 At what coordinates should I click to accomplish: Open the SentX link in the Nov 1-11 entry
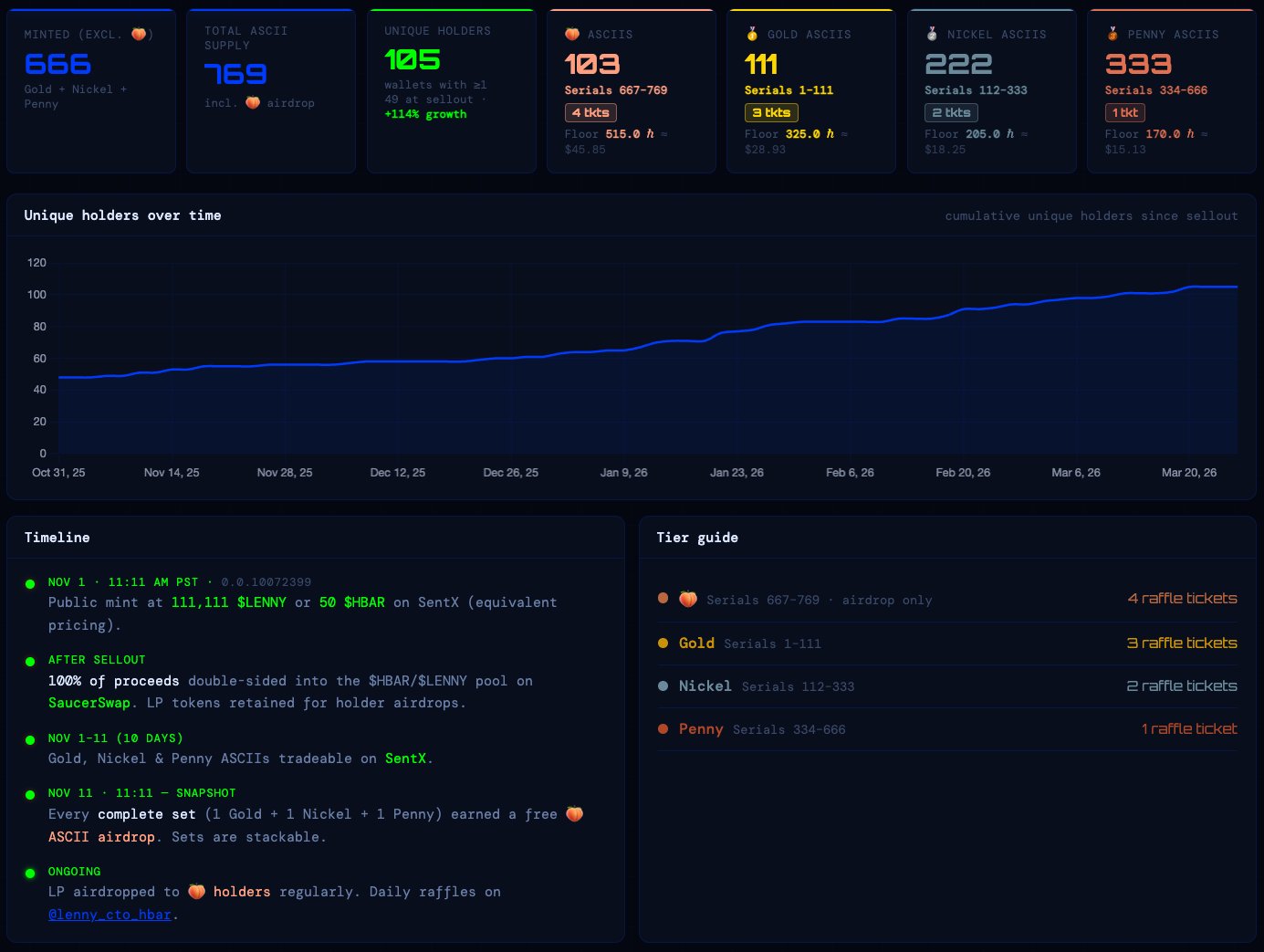[x=405, y=758]
